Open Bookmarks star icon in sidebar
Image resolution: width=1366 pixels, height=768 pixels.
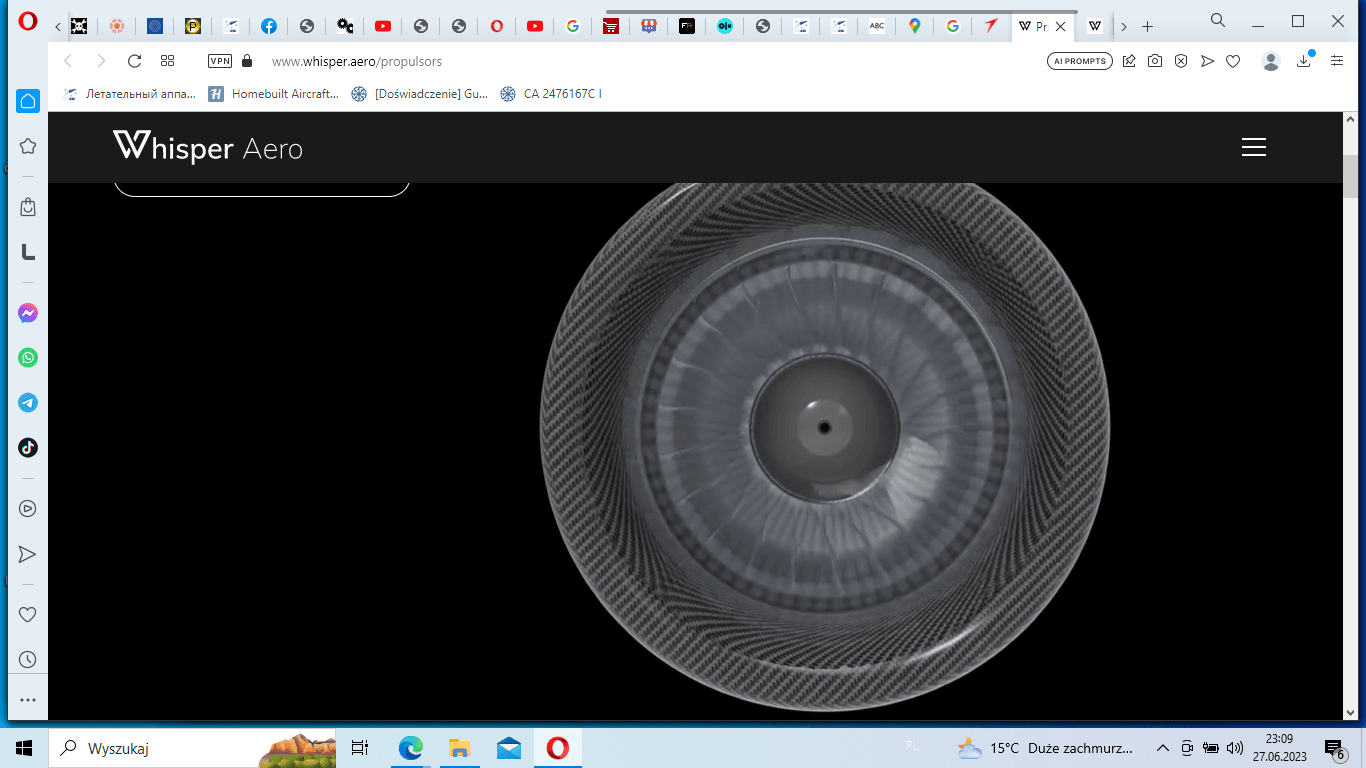[x=28, y=146]
